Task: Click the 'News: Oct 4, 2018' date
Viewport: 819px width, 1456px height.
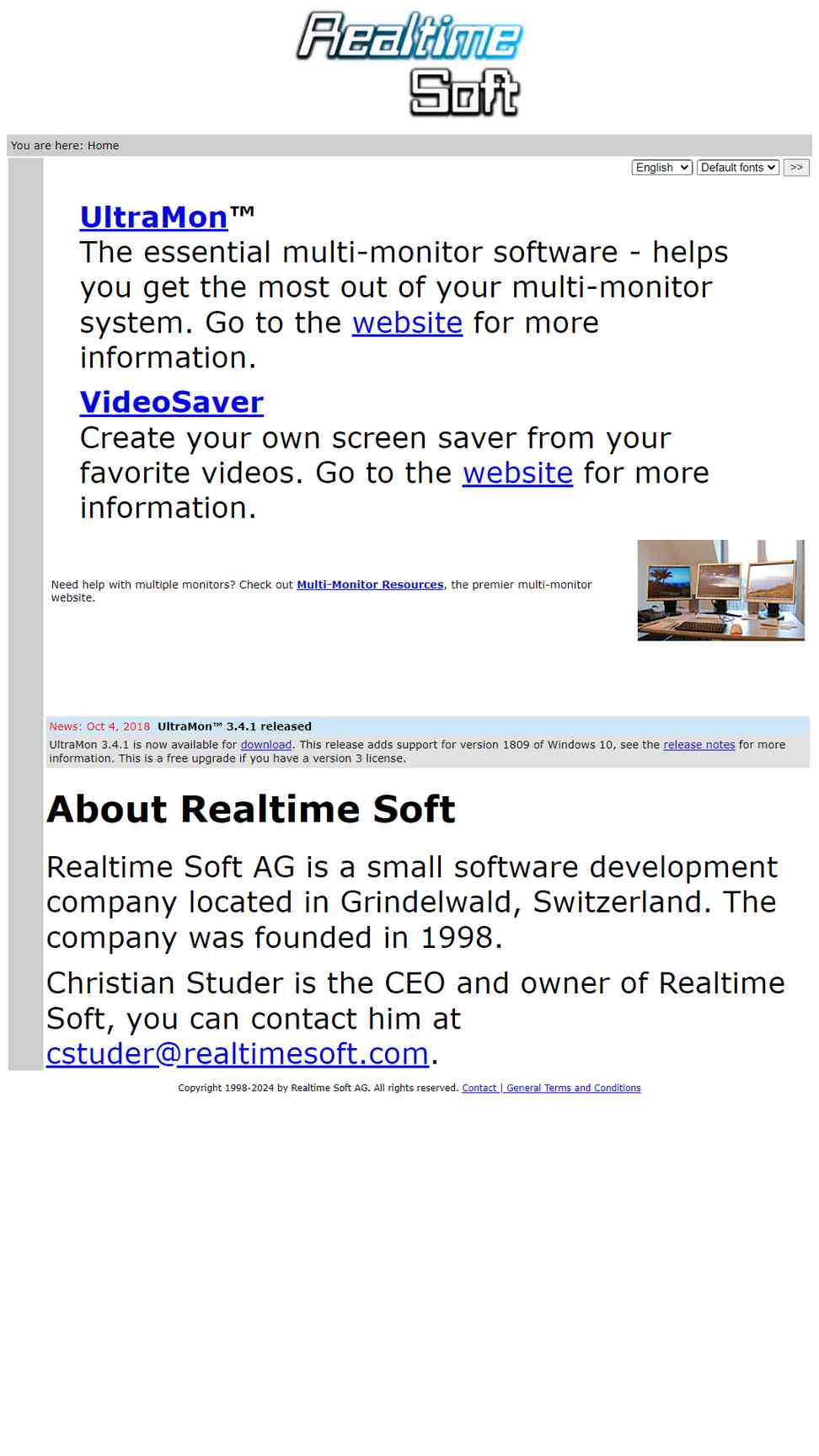Action: (x=99, y=726)
